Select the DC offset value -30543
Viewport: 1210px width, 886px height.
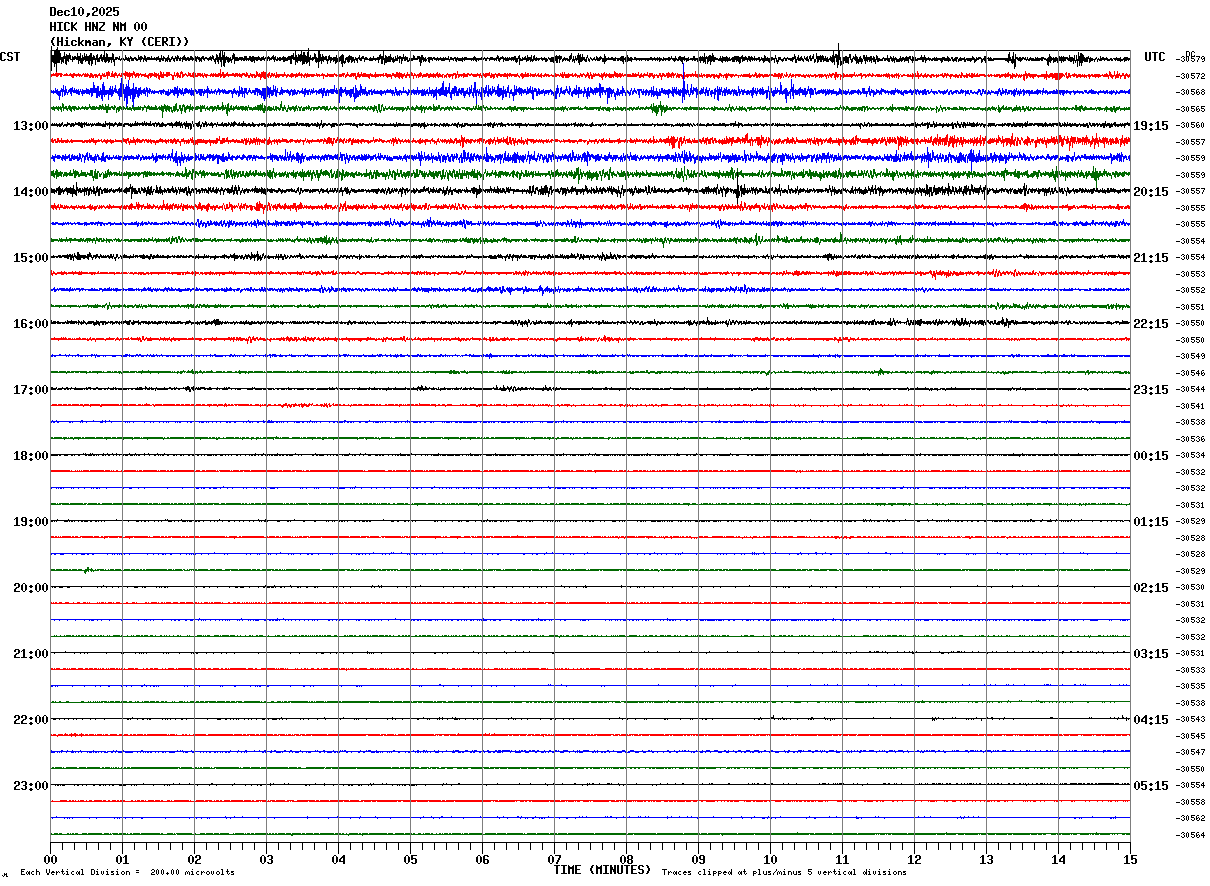coord(1191,719)
